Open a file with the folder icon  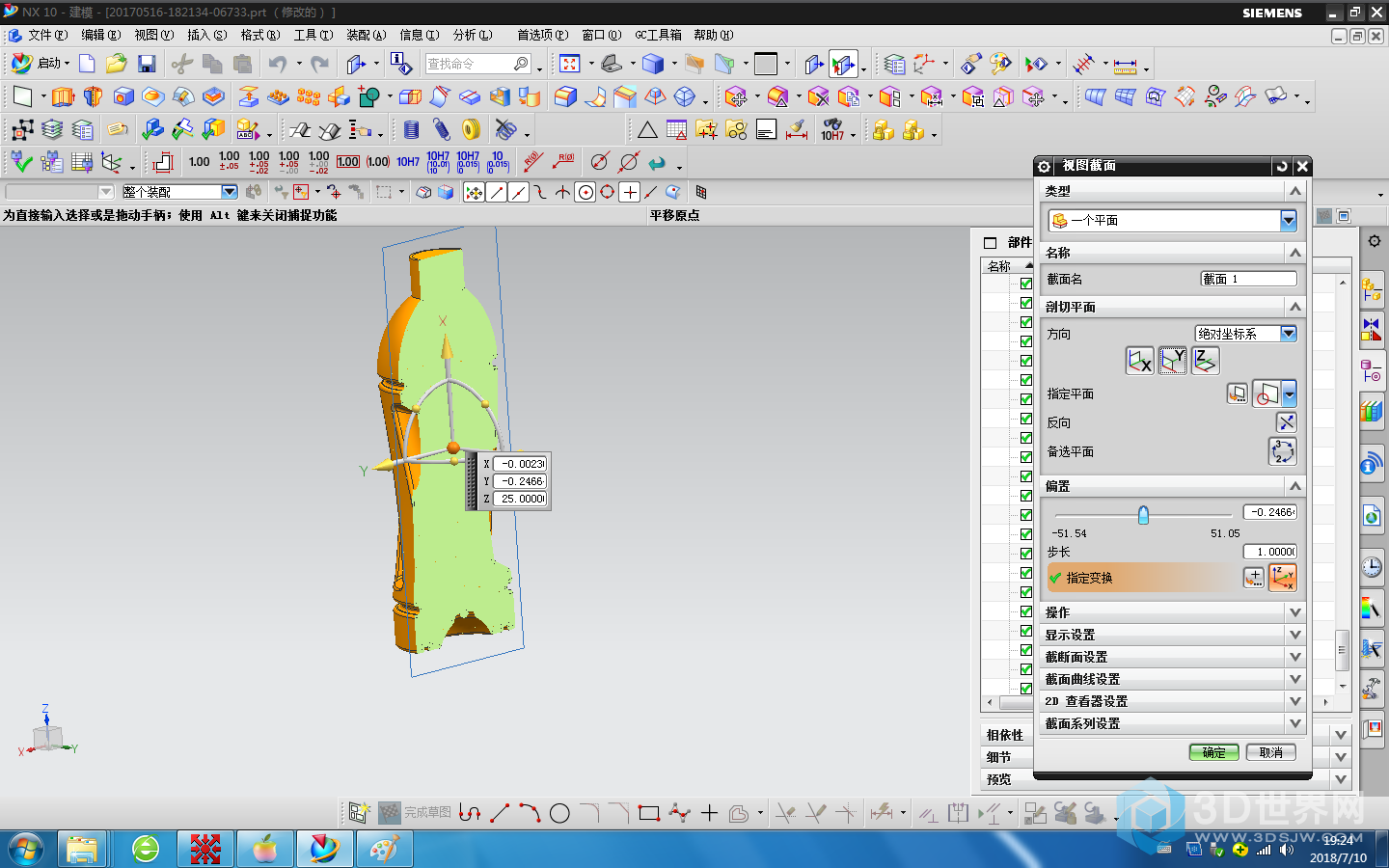click(x=116, y=64)
